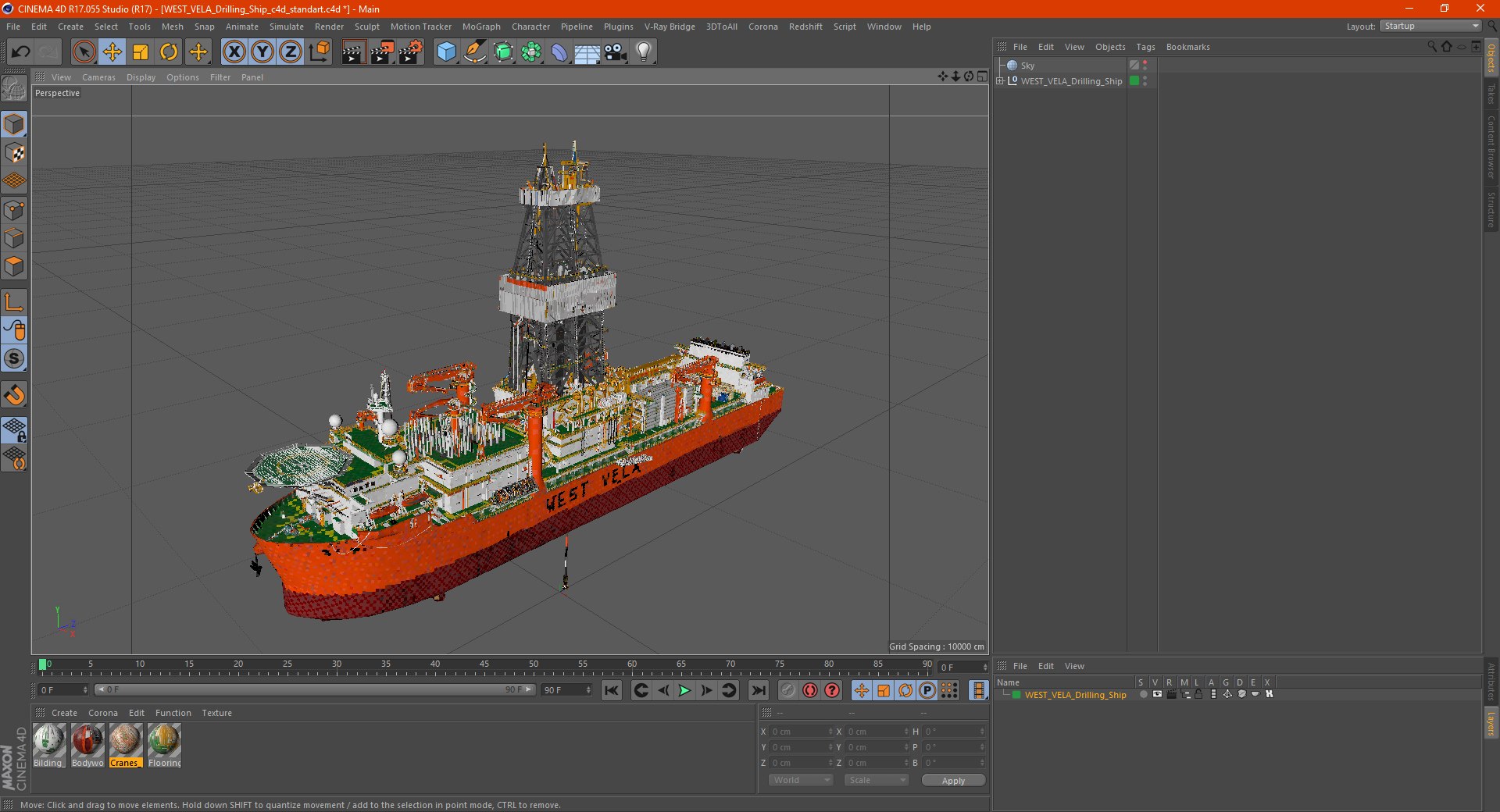1500x812 pixels.
Task: Click the green layer color swatch
Action: (x=1016, y=695)
